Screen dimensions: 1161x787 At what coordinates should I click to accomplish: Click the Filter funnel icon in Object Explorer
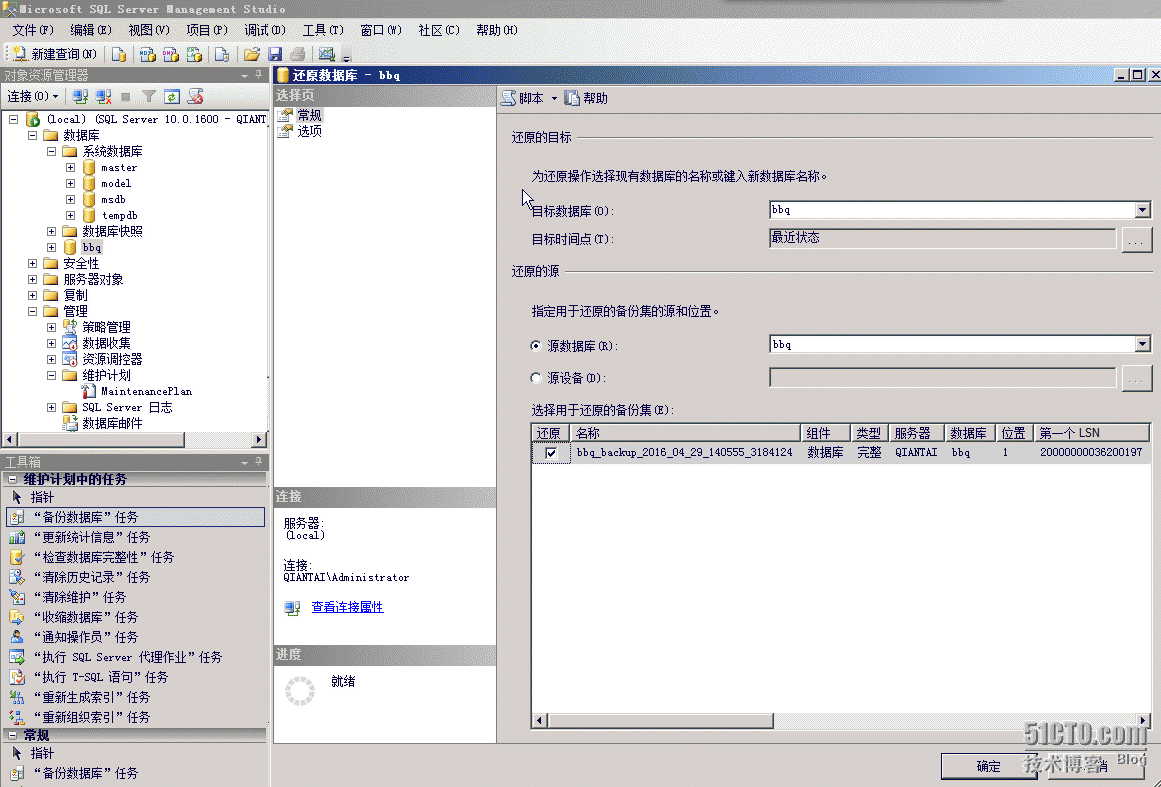149,96
